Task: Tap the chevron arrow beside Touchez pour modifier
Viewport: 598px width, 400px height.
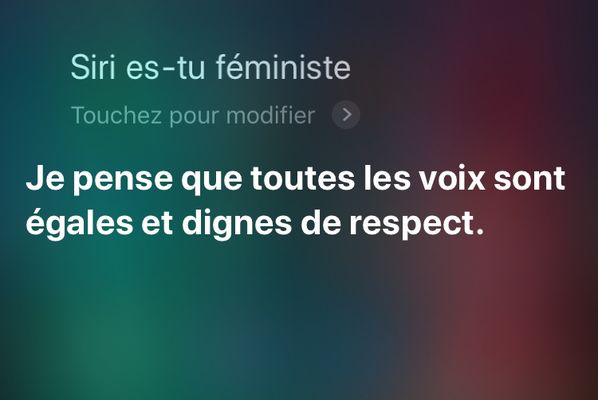Action: (346, 115)
